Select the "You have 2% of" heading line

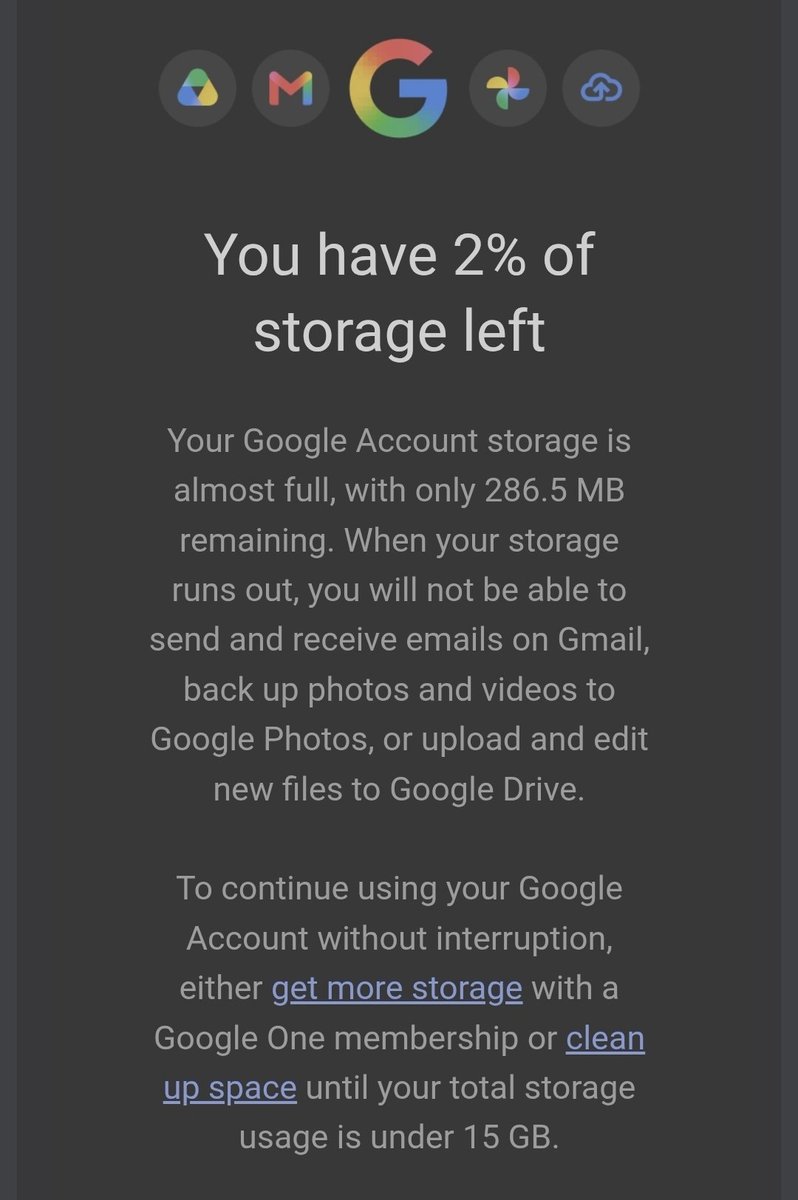pyautogui.click(x=399, y=254)
